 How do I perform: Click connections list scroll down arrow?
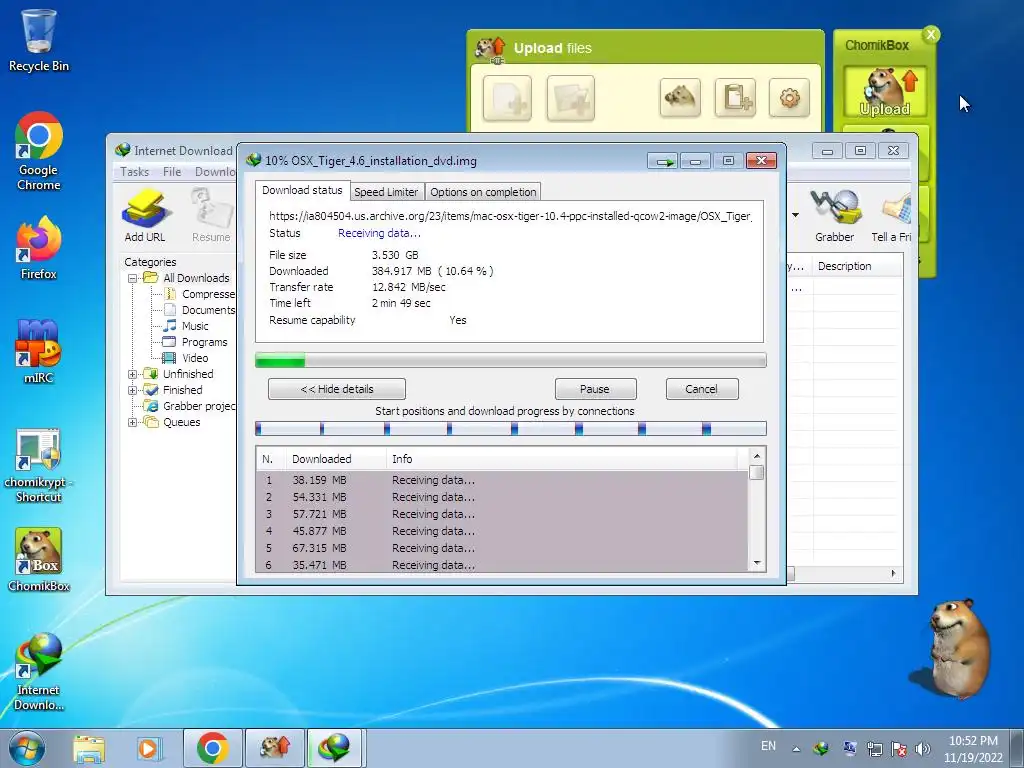[757, 563]
